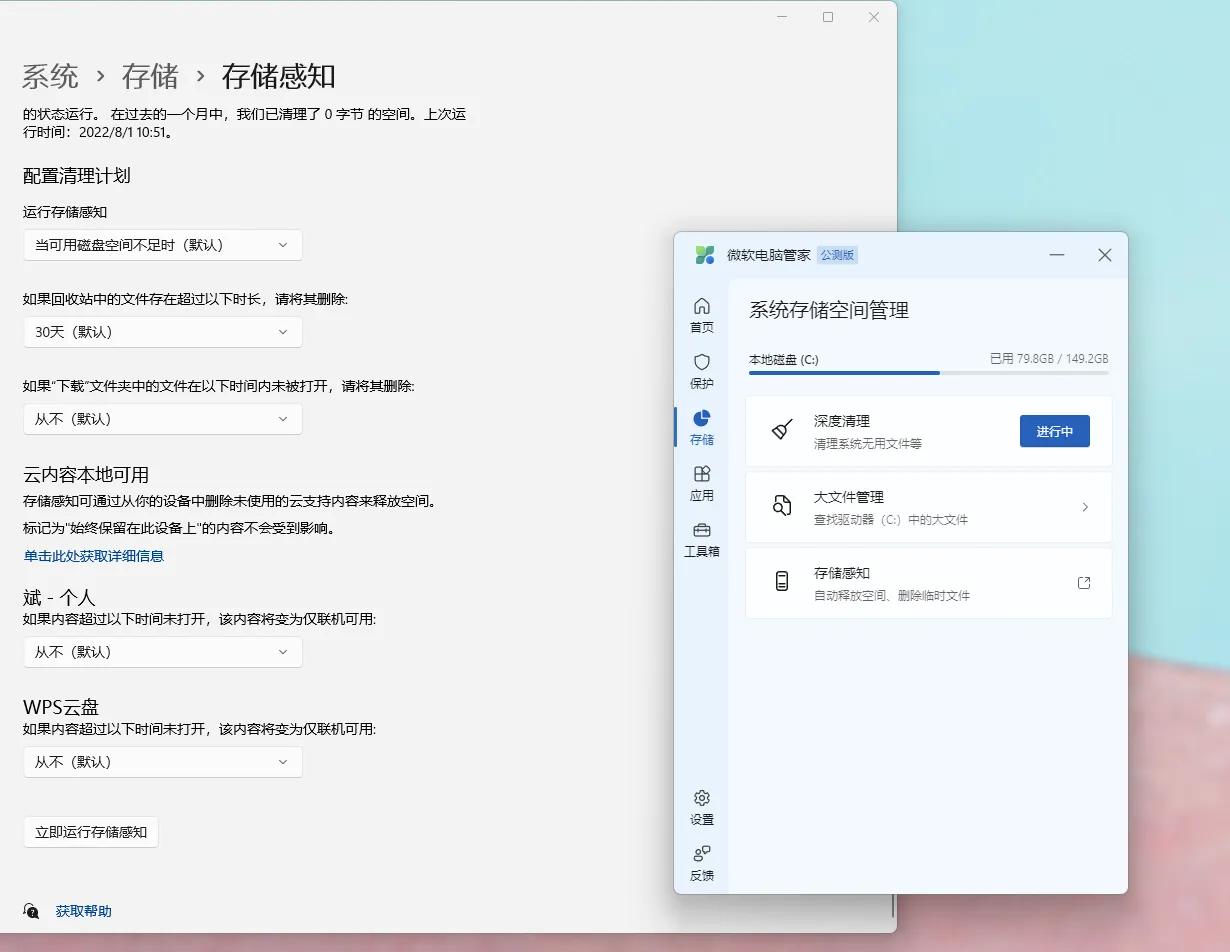Click the 大文件管理 file search icon
This screenshot has width=1230, height=952.
coord(782,506)
